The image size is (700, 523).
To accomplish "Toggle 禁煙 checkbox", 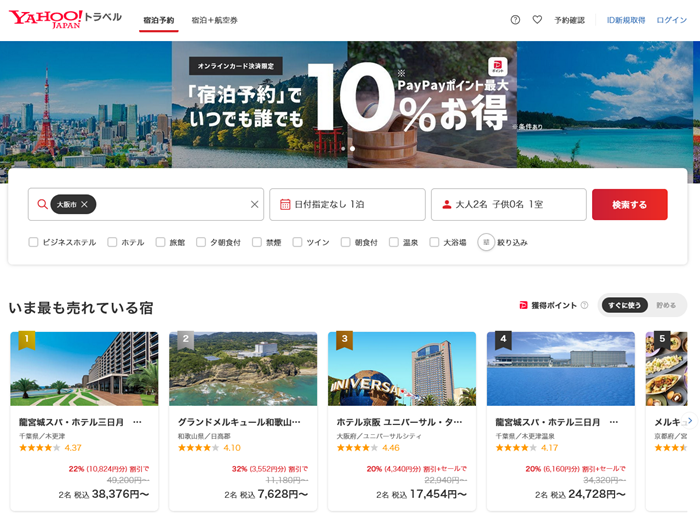I will click(257, 242).
